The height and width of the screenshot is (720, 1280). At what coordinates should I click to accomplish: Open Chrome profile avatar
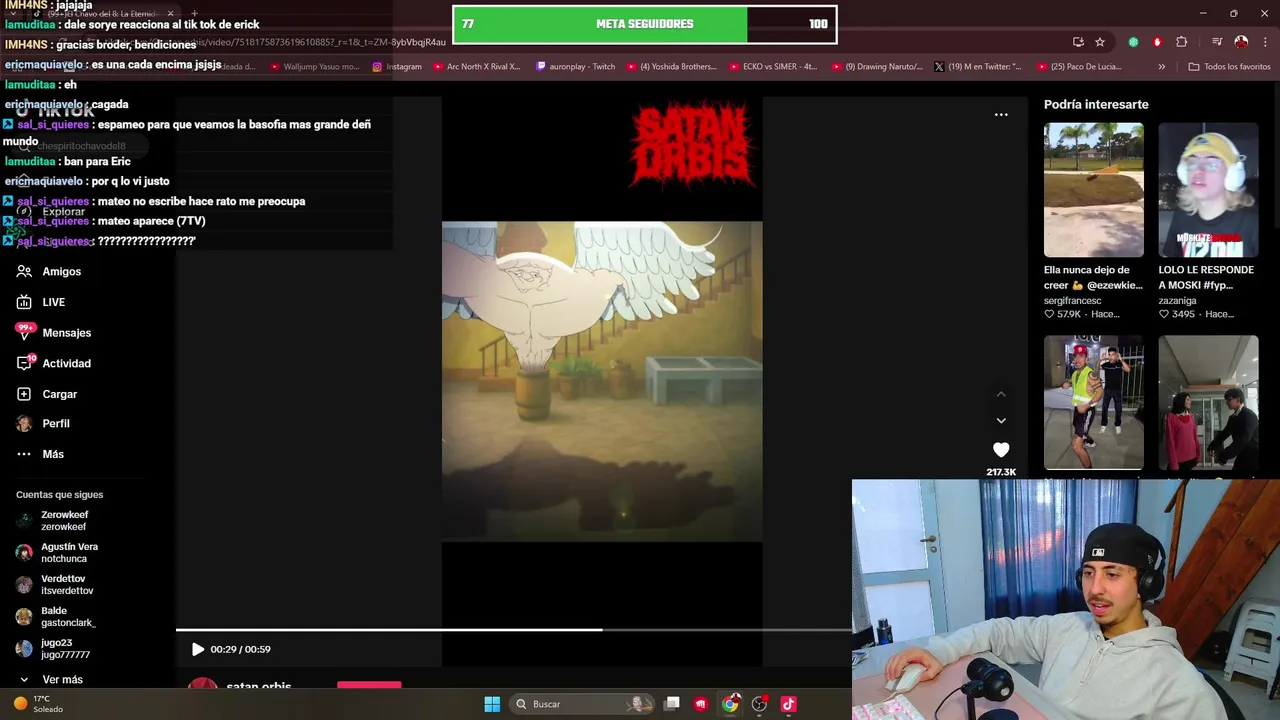point(1241,42)
